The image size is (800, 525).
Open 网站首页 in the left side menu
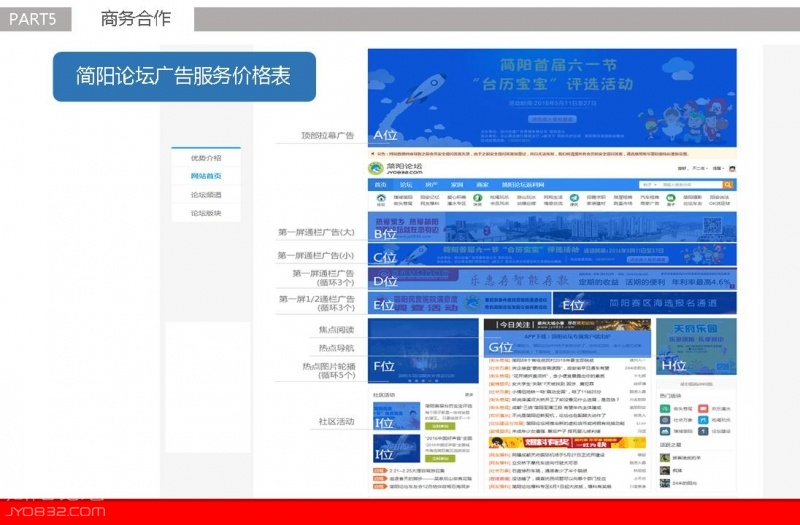tap(206, 176)
